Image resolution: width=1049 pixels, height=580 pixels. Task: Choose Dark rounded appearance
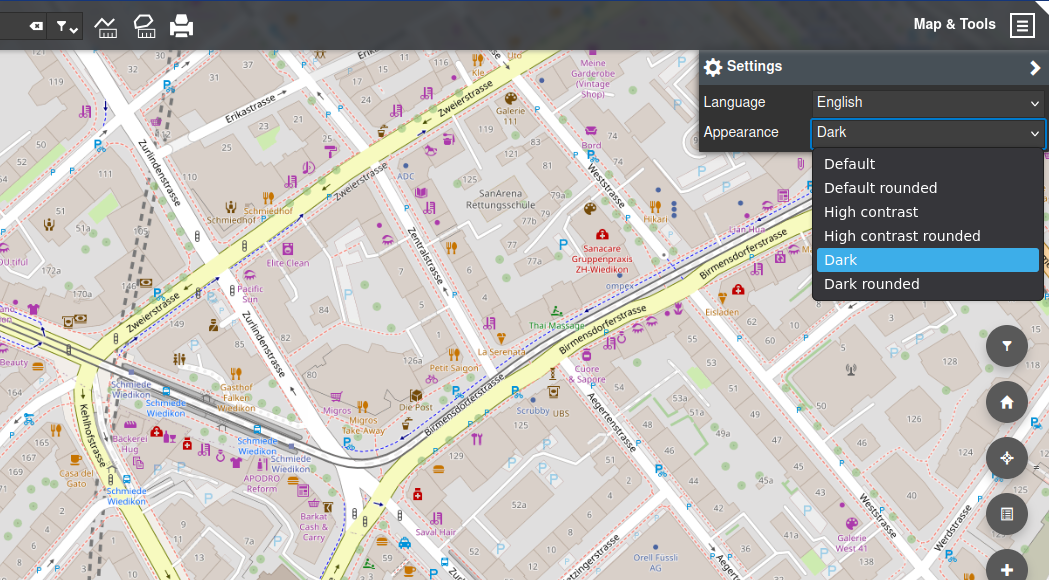coord(871,284)
